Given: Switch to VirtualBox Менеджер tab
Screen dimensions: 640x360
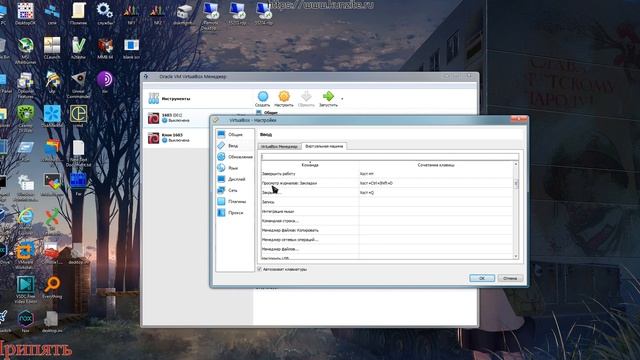Looking at the screenshot, I should (x=279, y=146).
